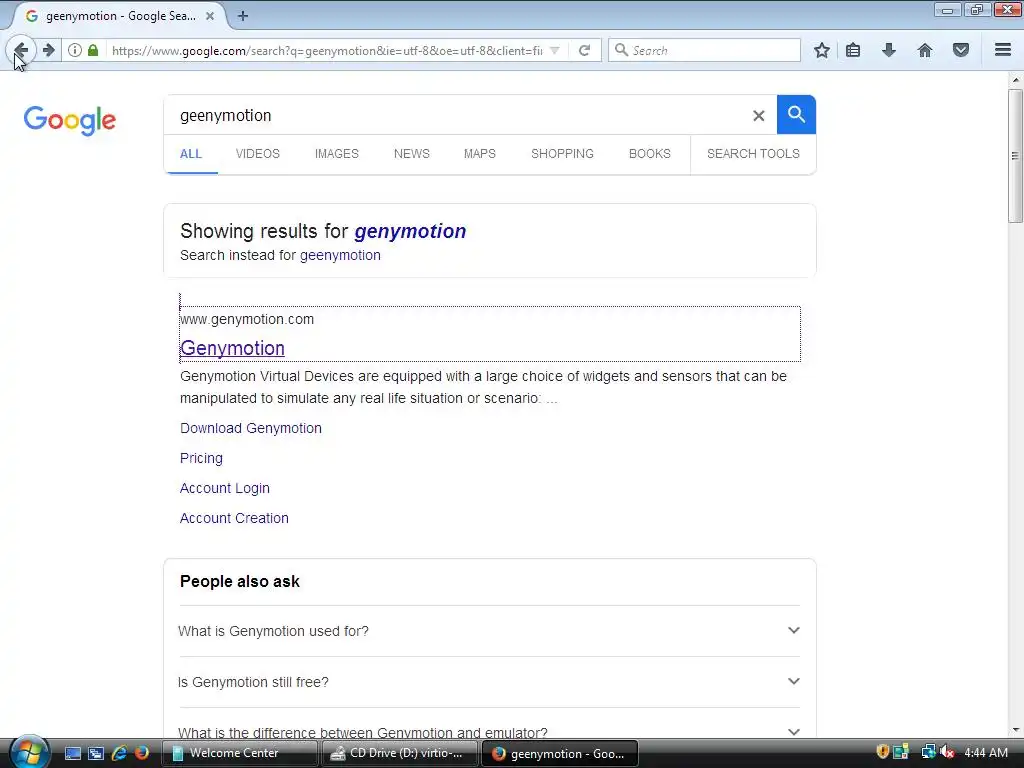Open the Windows Start orb

[29, 753]
